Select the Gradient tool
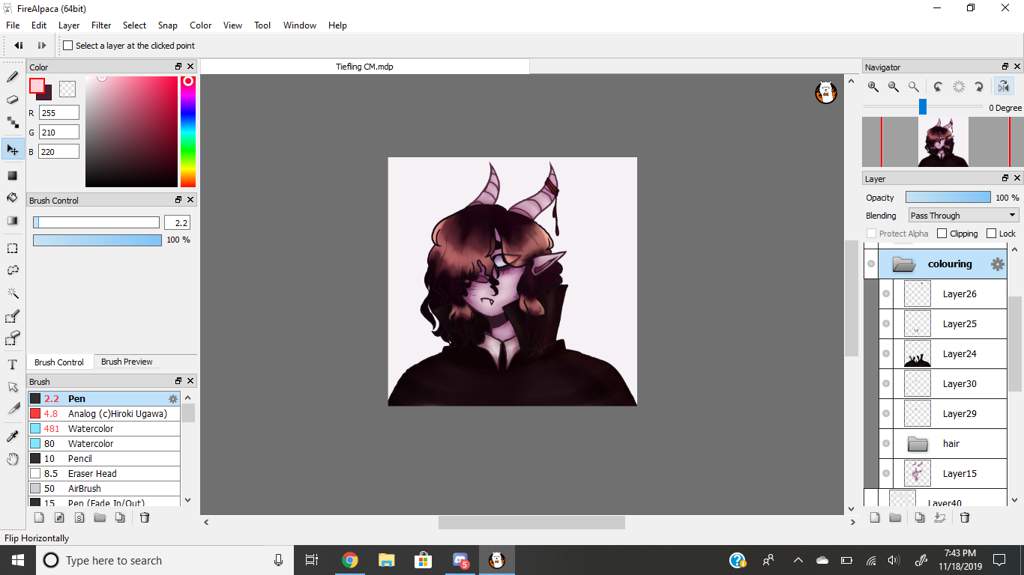 coord(12,220)
